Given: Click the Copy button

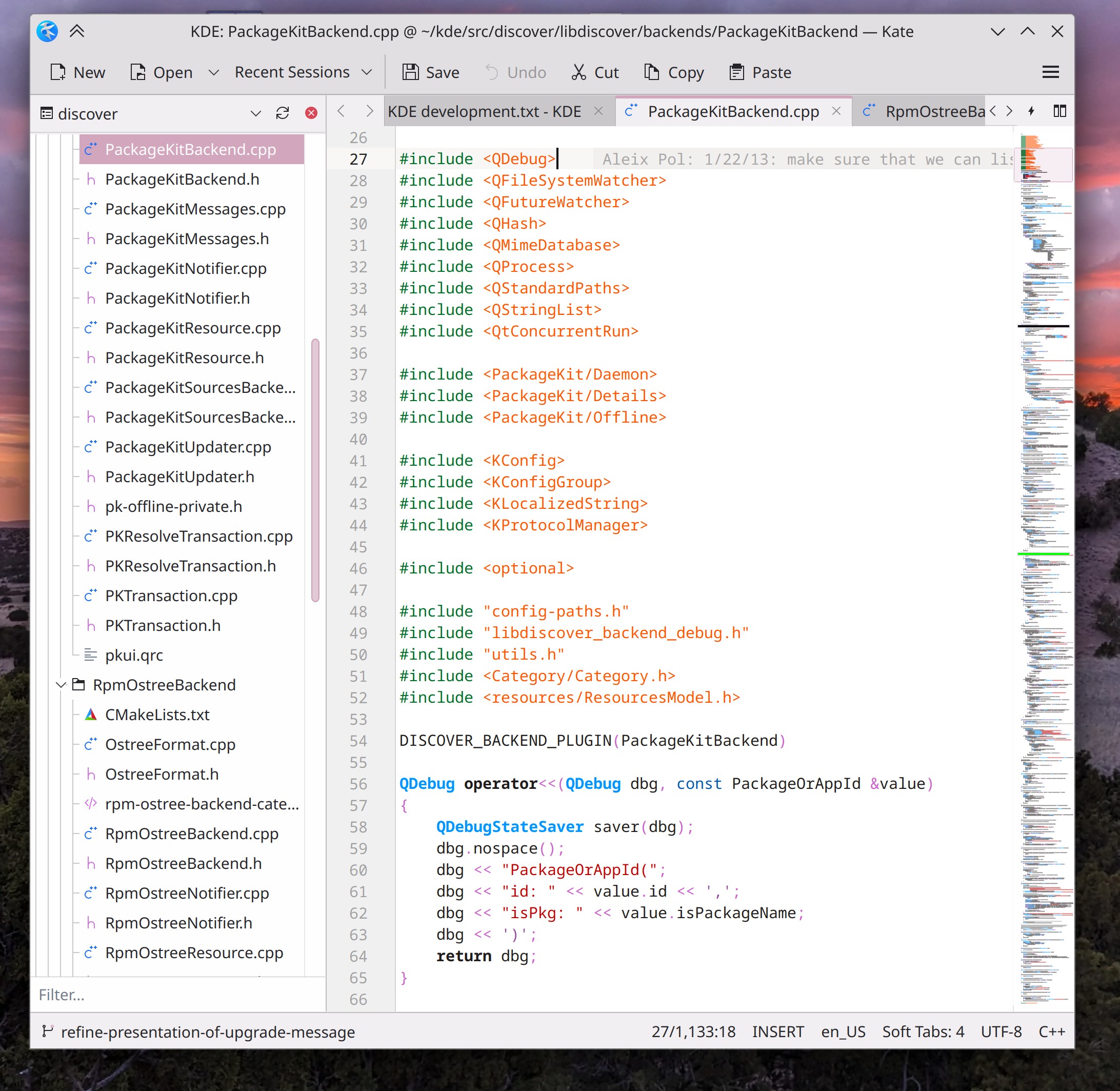Looking at the screenshot, I should tap(674, 72).
